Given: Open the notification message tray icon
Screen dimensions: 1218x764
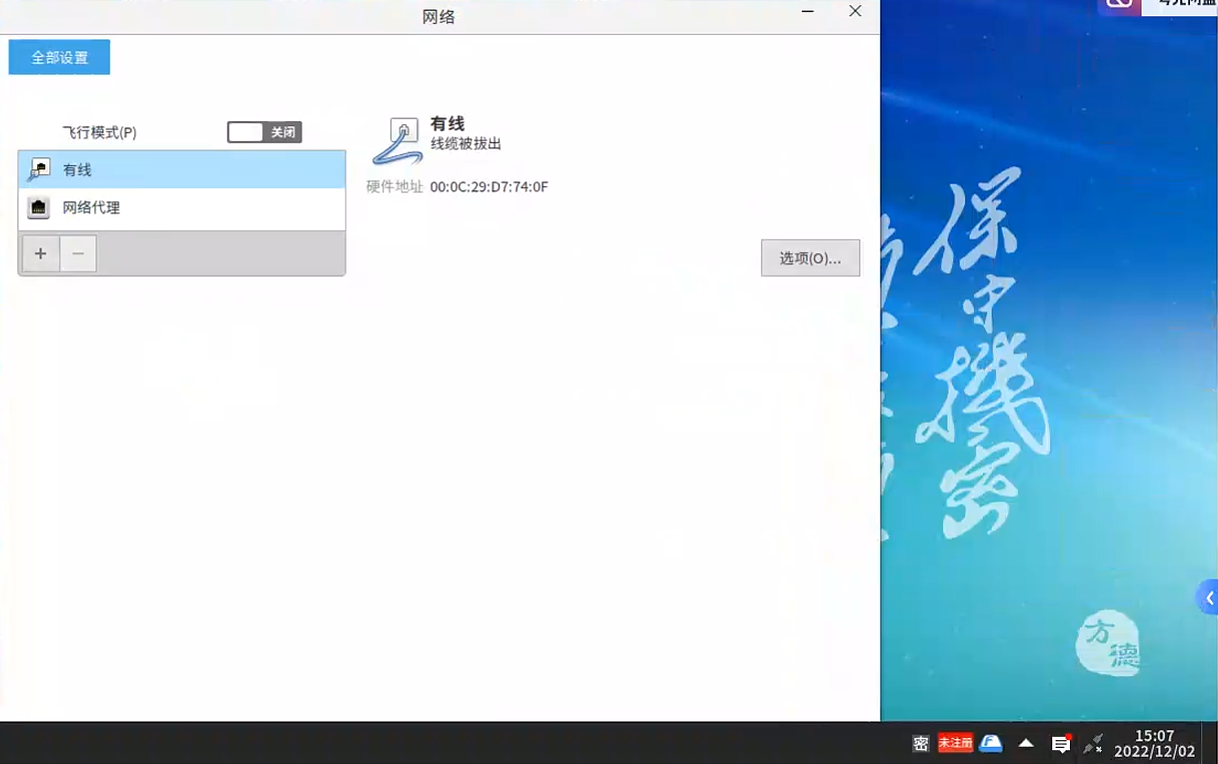Looking at the screenshot, I should coord(1061,743).
